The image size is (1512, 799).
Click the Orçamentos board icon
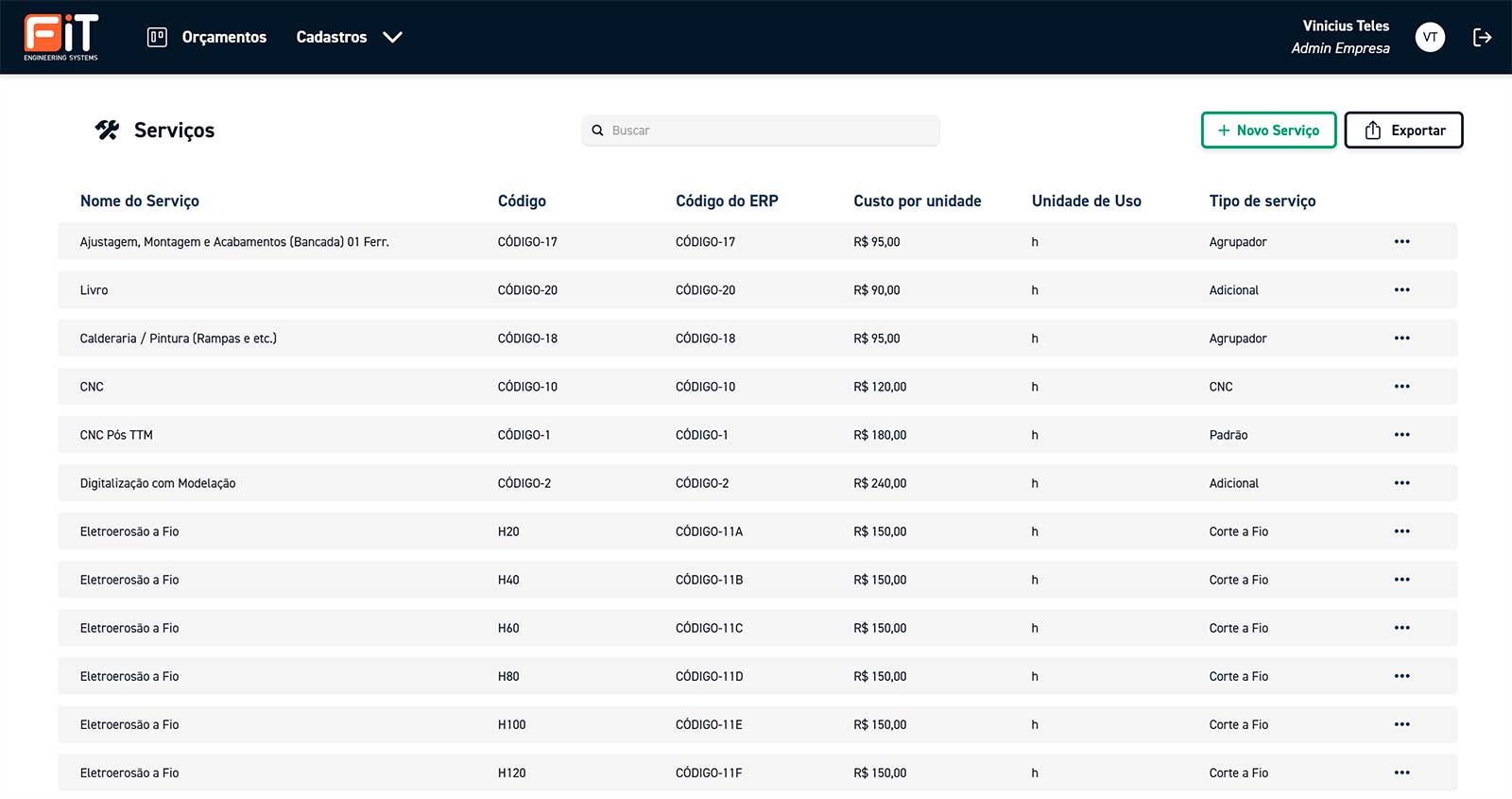point(157,37)
